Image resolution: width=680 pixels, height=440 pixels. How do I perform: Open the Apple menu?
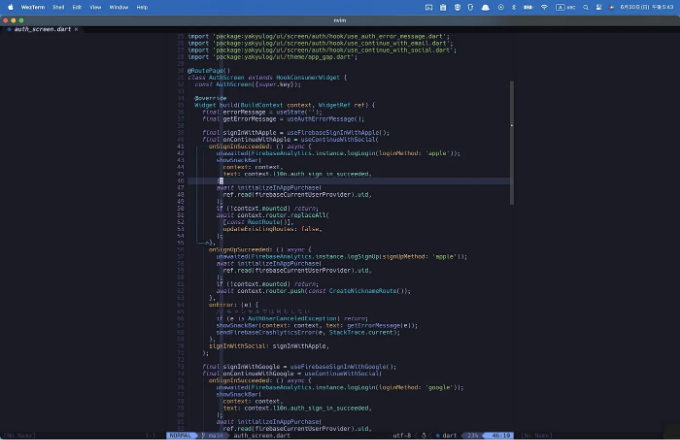click(x=10, y=7)
